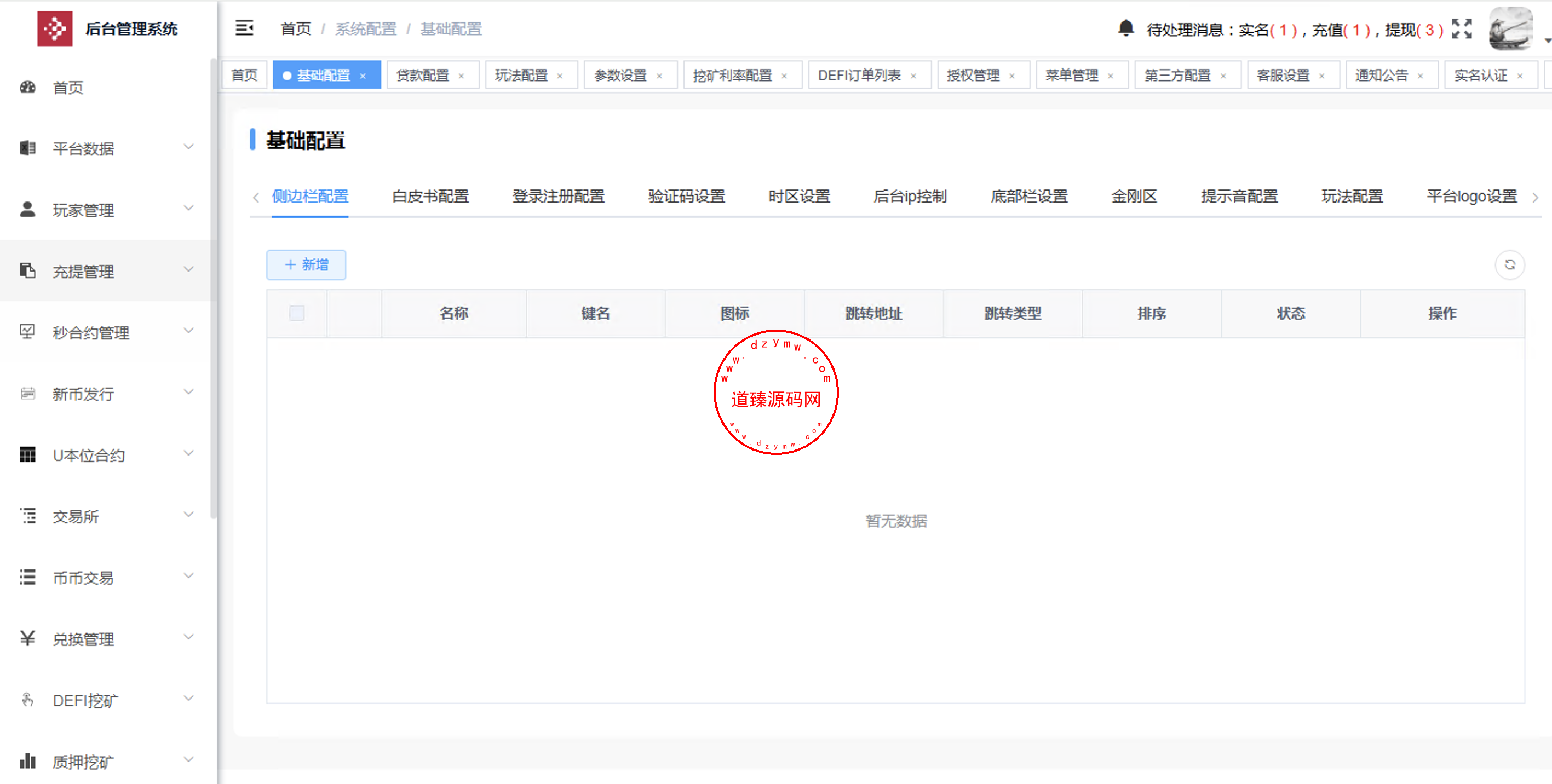Click the red system logo icon
Screen dimensions: 1552x784
coord(55,28)
